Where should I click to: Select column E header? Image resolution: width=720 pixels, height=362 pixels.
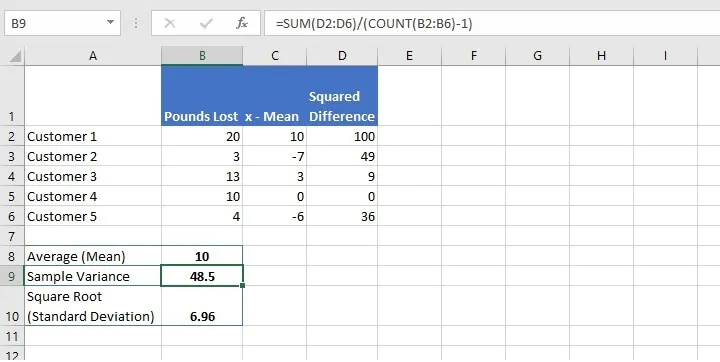click(409, 56)
